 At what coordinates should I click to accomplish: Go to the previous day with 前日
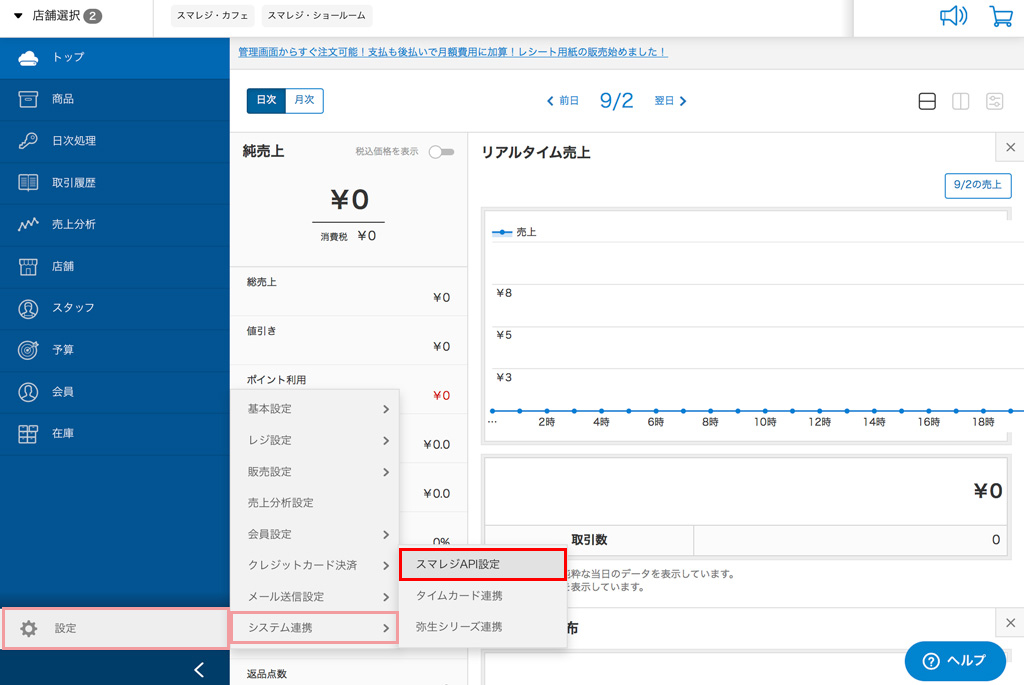[563, 101]
